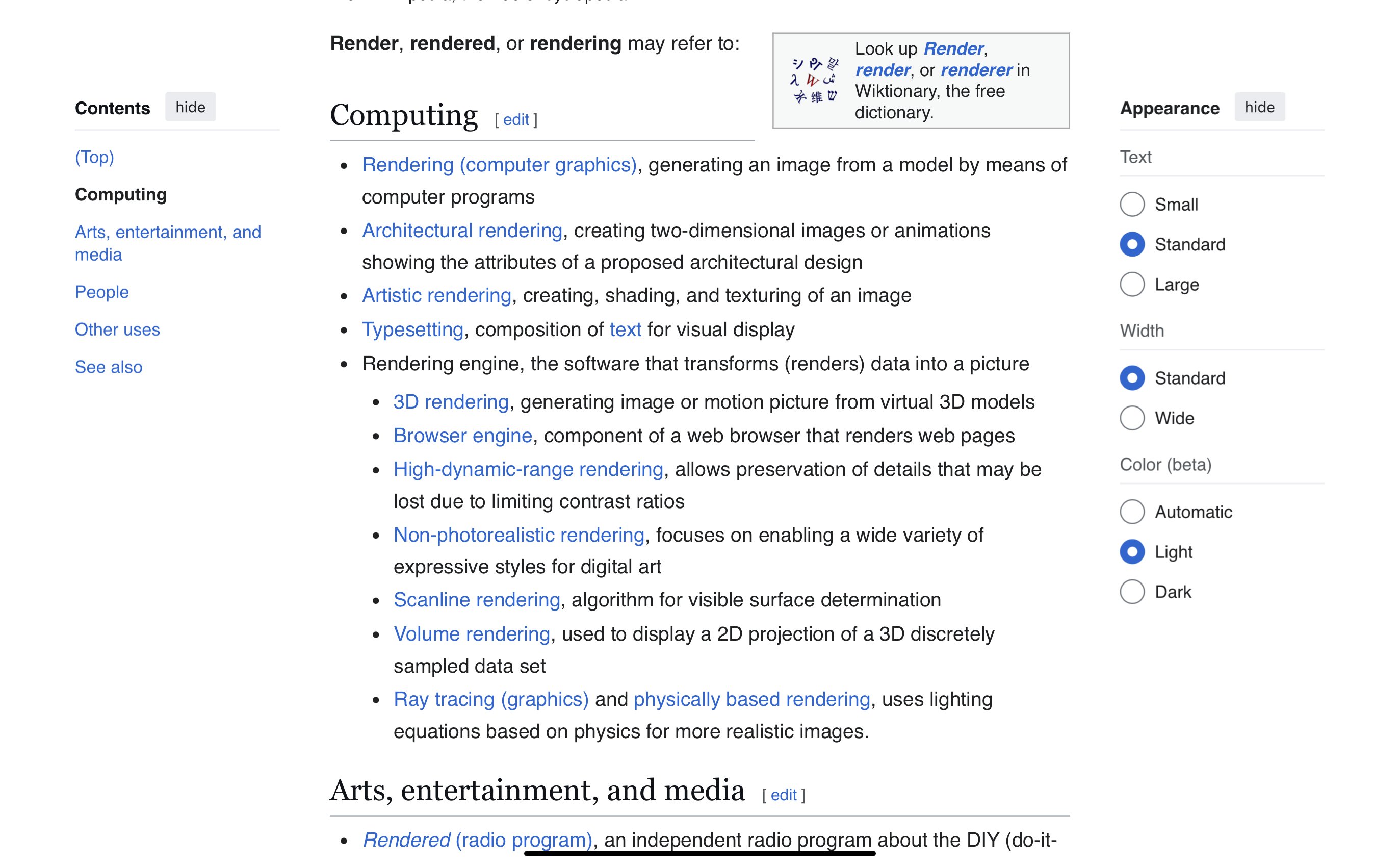
Task: Open the 'text' link in Typesetting line
Action: pos(626,329)
